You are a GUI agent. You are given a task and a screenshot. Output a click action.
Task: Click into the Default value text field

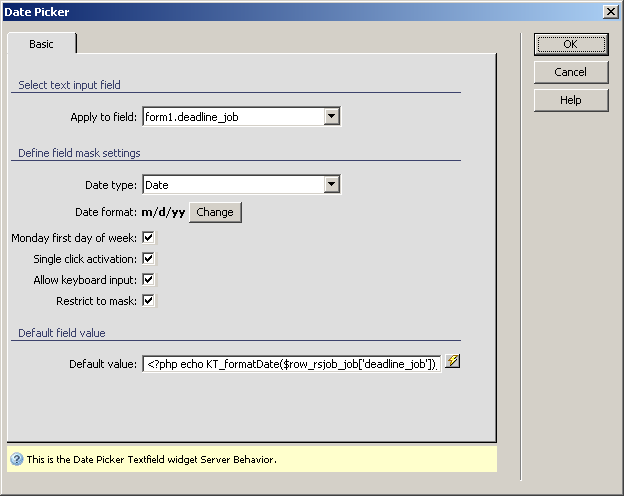click(290, 364)
